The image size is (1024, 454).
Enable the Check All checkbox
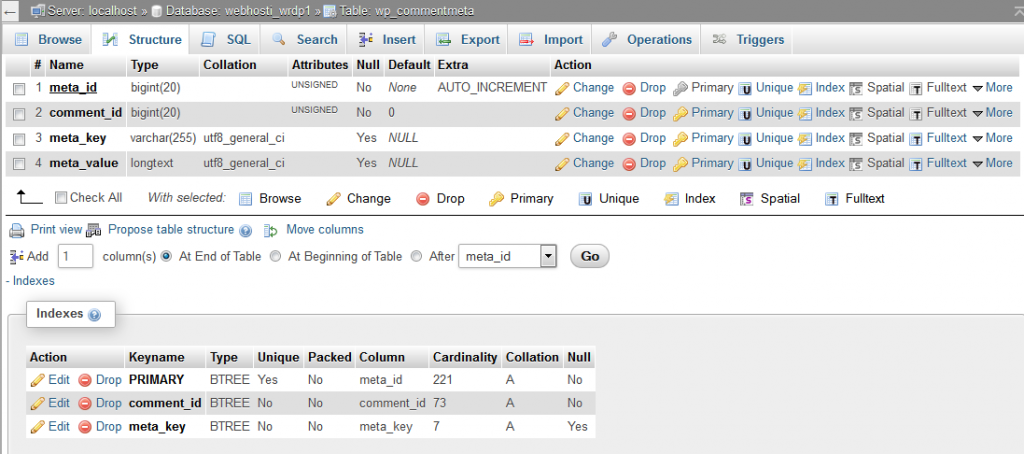61,198
